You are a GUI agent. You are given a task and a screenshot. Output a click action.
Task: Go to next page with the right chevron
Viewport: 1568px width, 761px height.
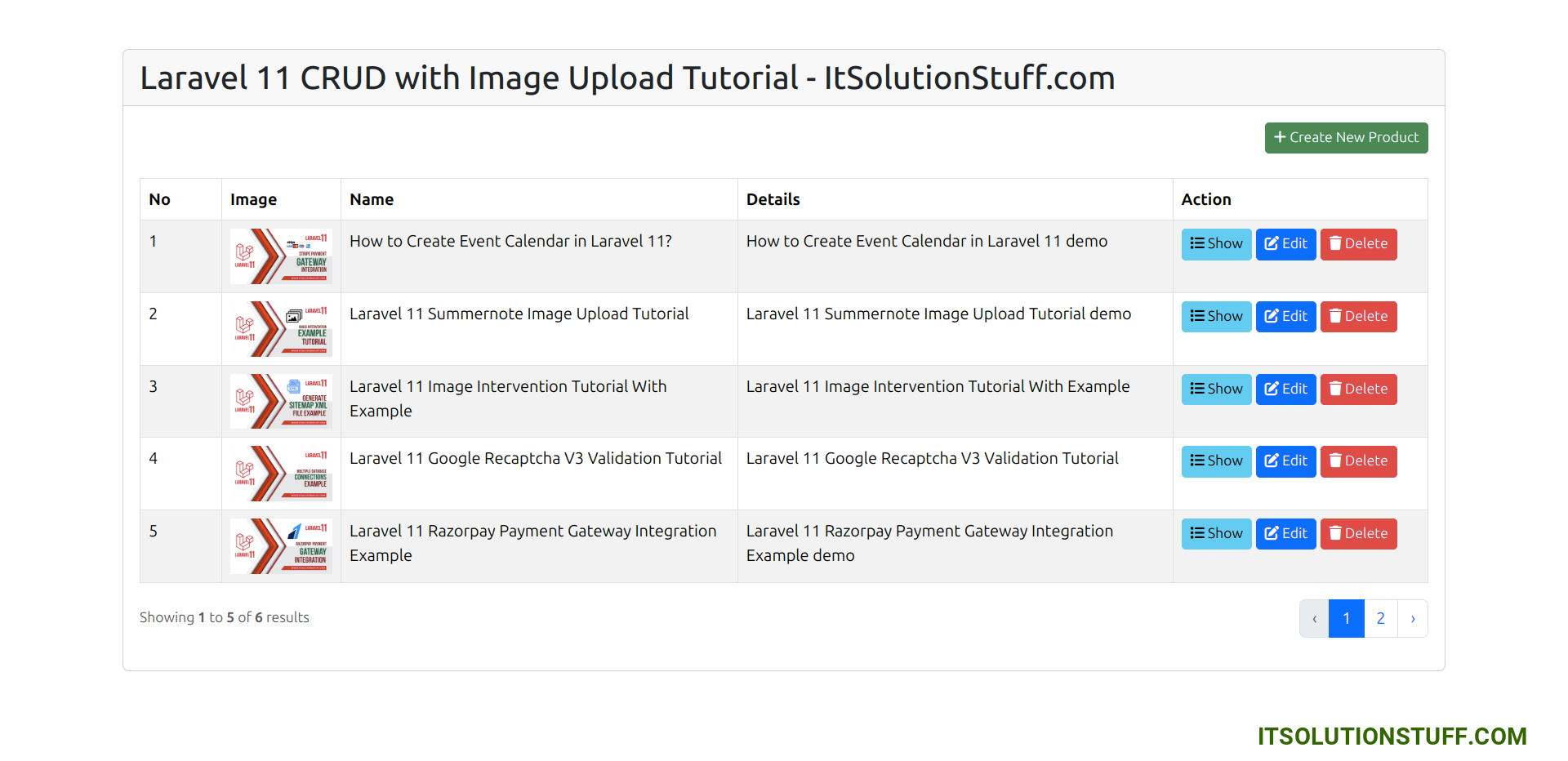[1413, 619]
